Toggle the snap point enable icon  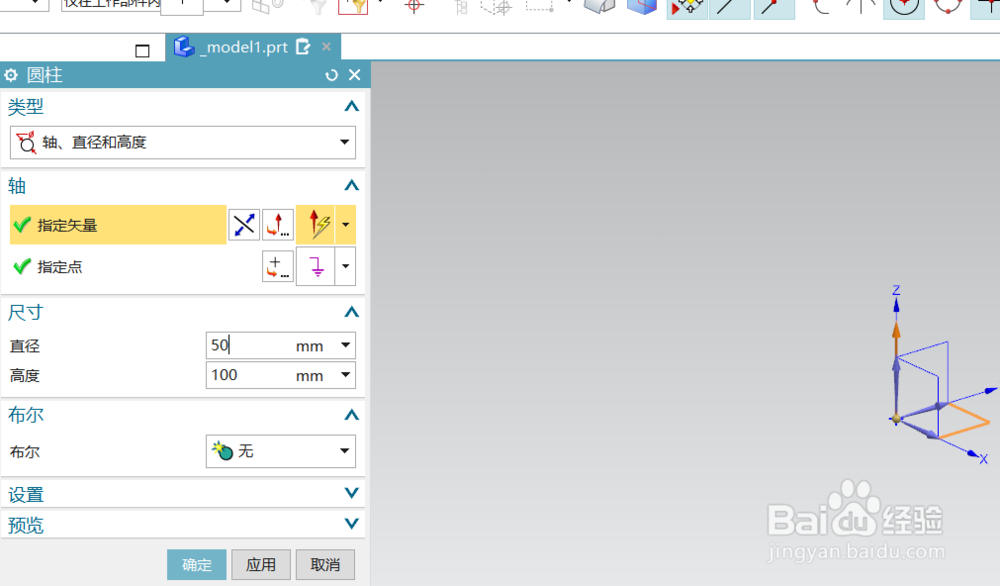688,8
